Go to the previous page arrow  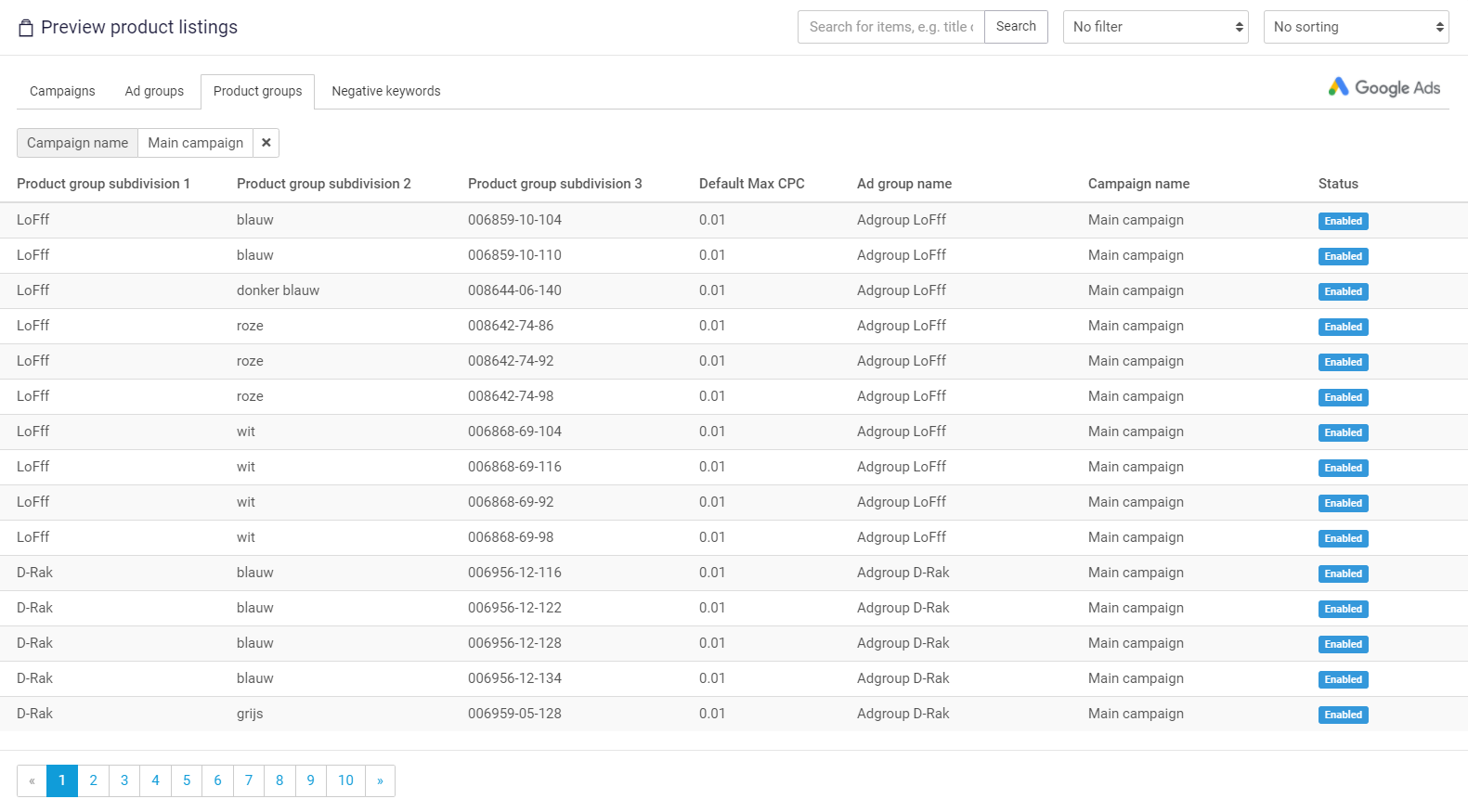tap(32, 780)
